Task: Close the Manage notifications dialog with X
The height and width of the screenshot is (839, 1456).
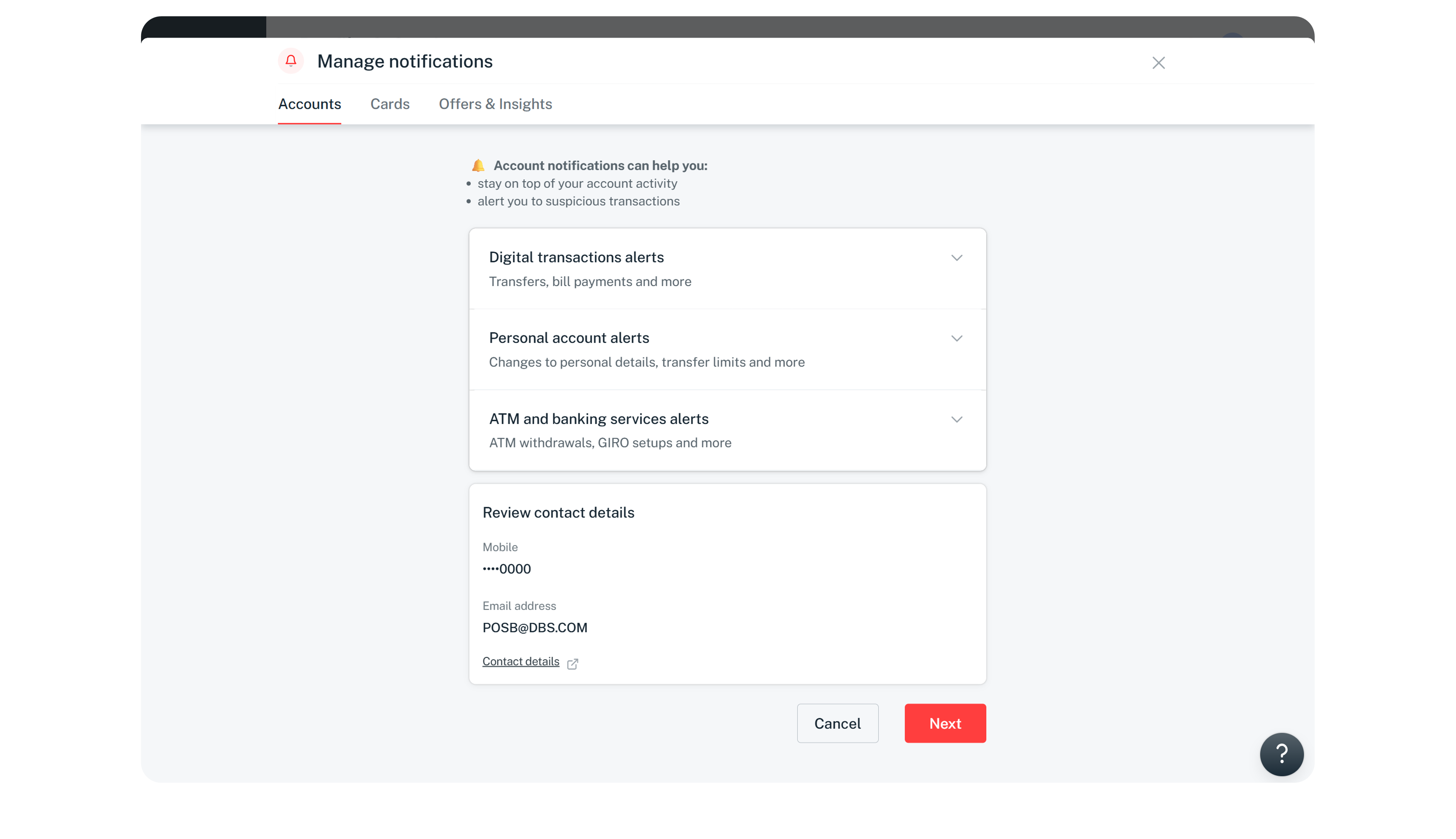Action: (x=1158, y=63)
